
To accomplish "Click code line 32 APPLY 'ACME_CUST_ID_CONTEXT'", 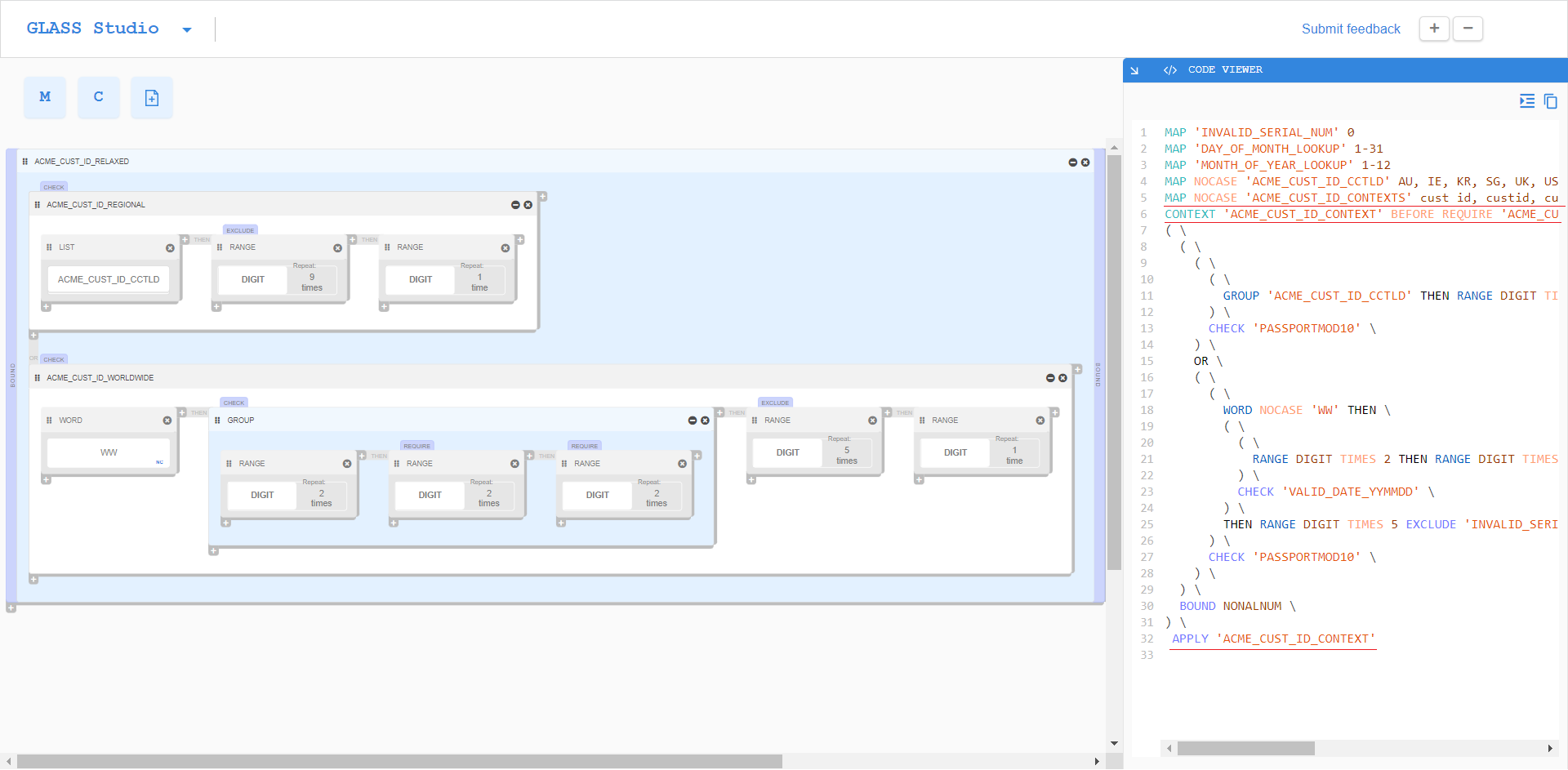I will (x=1273, y=639).
